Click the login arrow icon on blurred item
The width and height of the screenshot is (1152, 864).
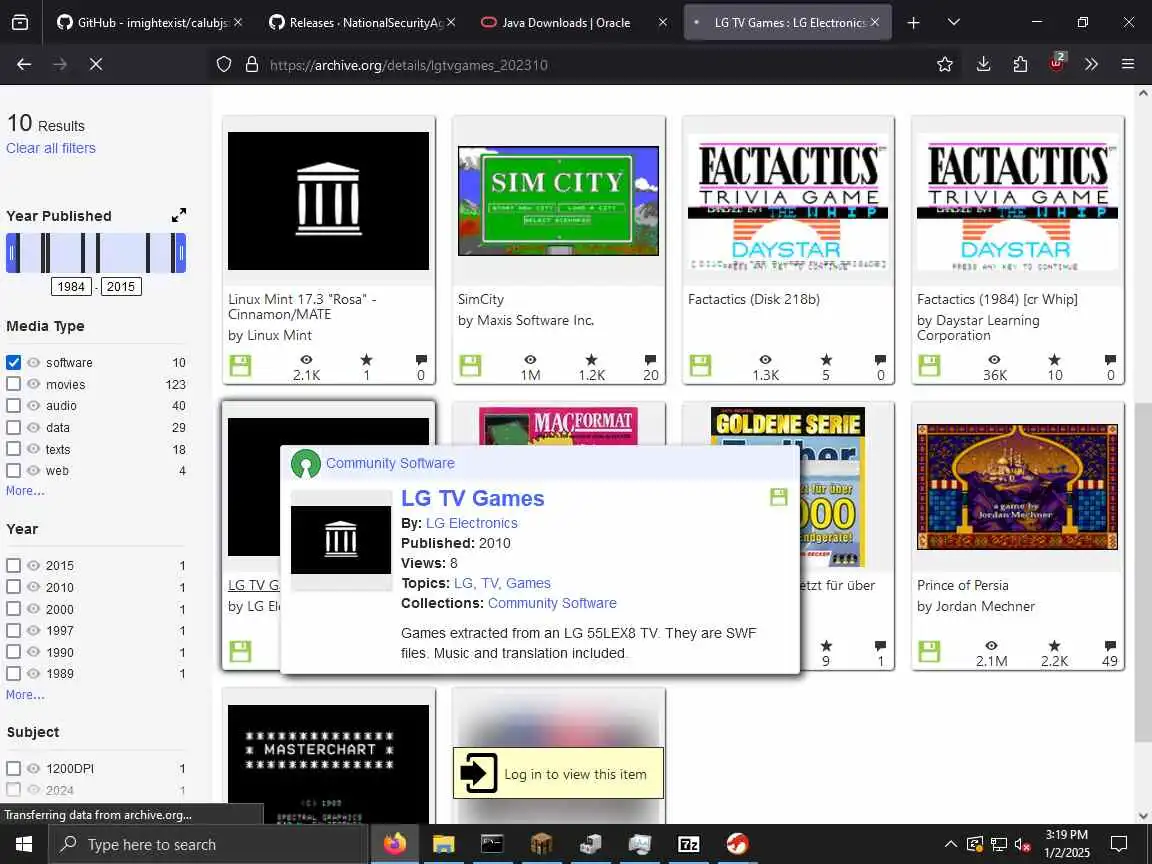tap(478, 773)
